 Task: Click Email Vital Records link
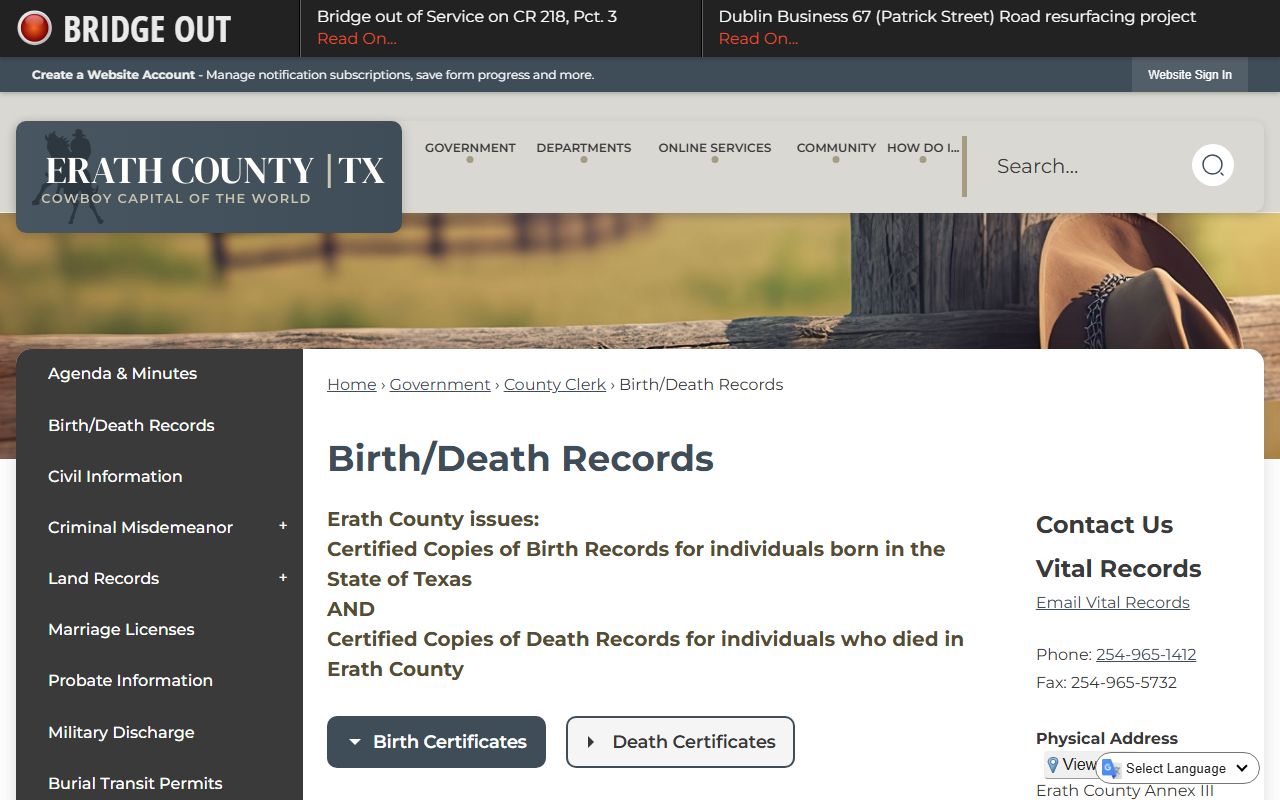1113,602
